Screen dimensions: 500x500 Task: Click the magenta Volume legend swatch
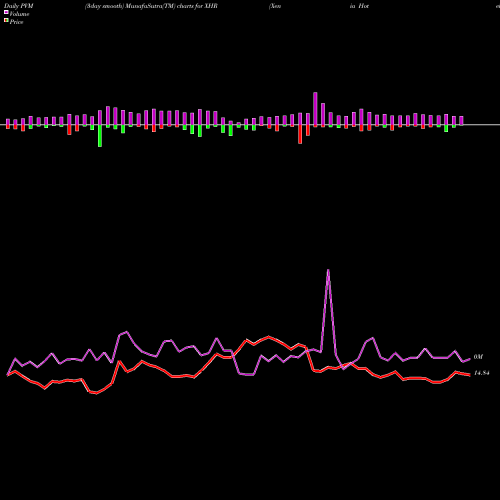click(6, 13)
